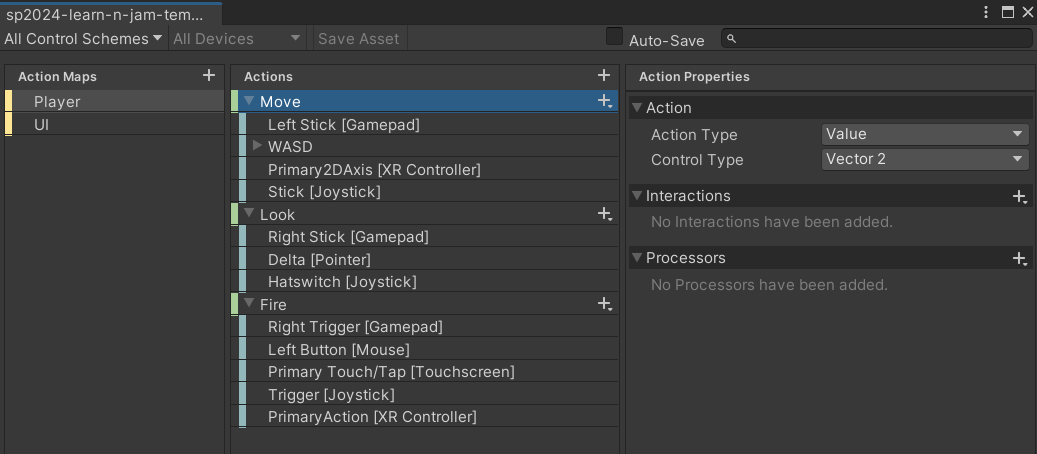The height and width of the screenshot is (454, 1037).
Task: Add a Processor with plus icon
Action: click(x=1020, y=258)
